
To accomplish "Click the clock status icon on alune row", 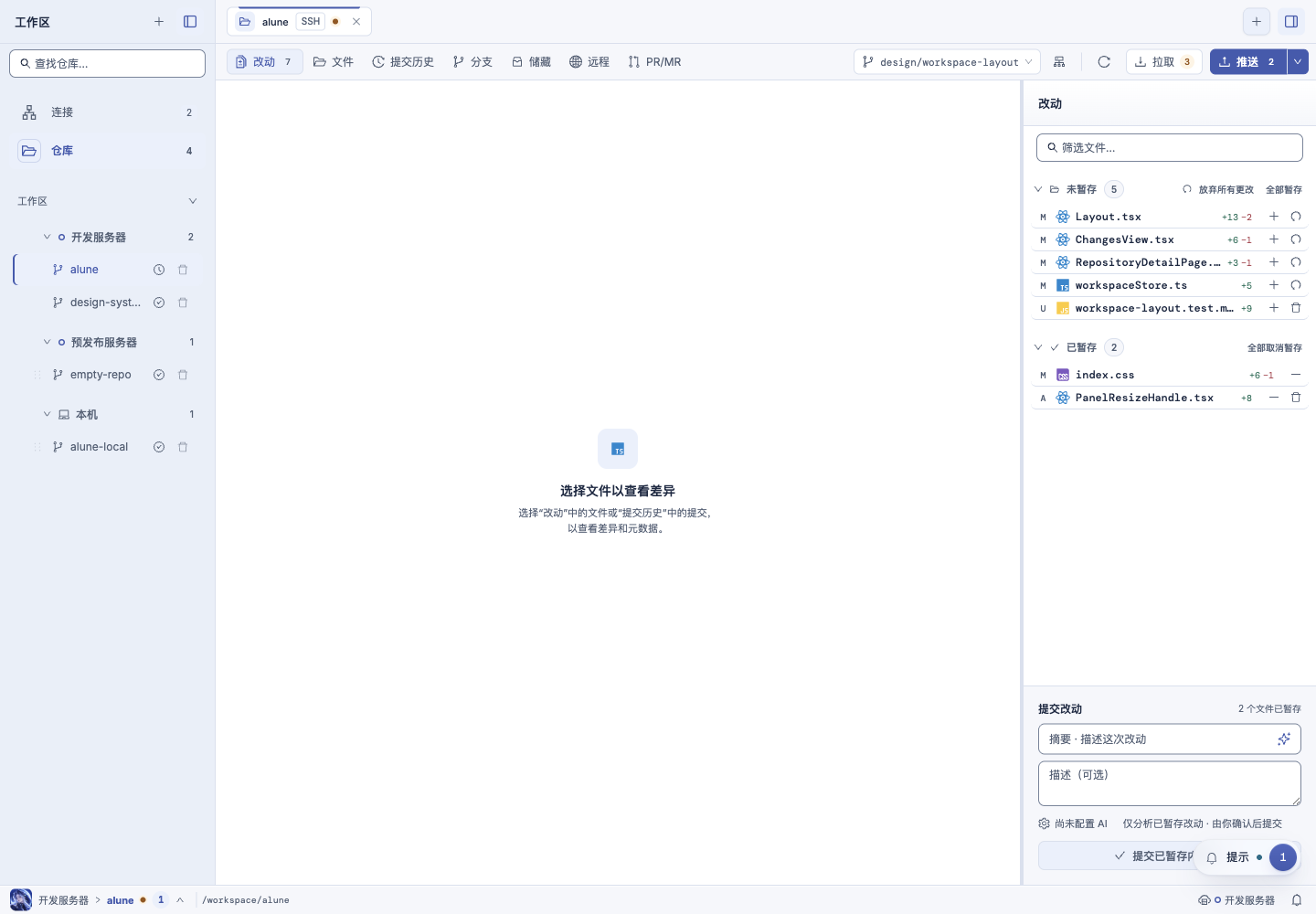I will (159, 270).
